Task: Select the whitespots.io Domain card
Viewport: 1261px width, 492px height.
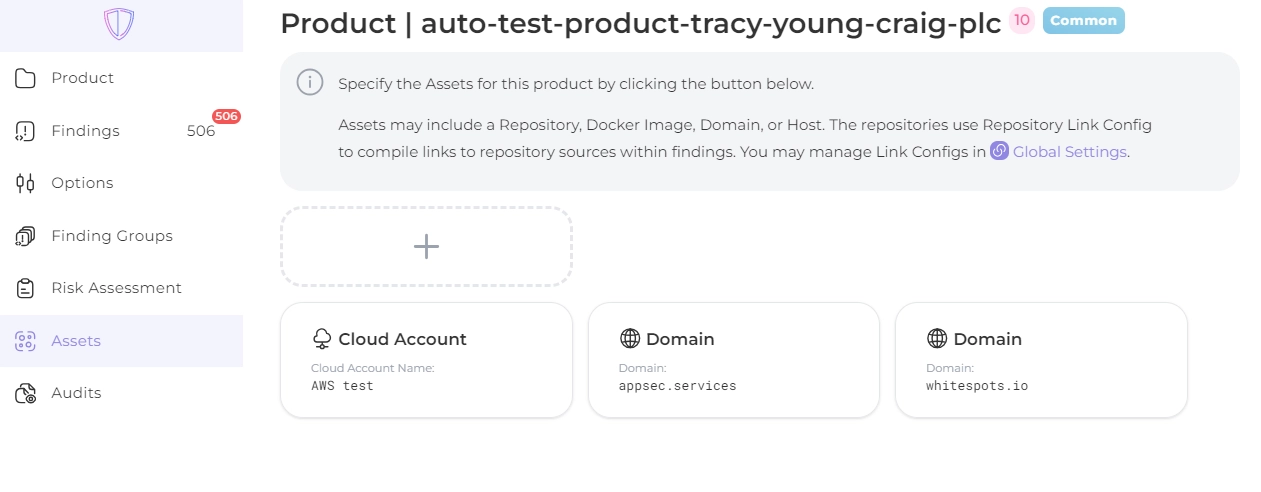Action: point(1041,360)
